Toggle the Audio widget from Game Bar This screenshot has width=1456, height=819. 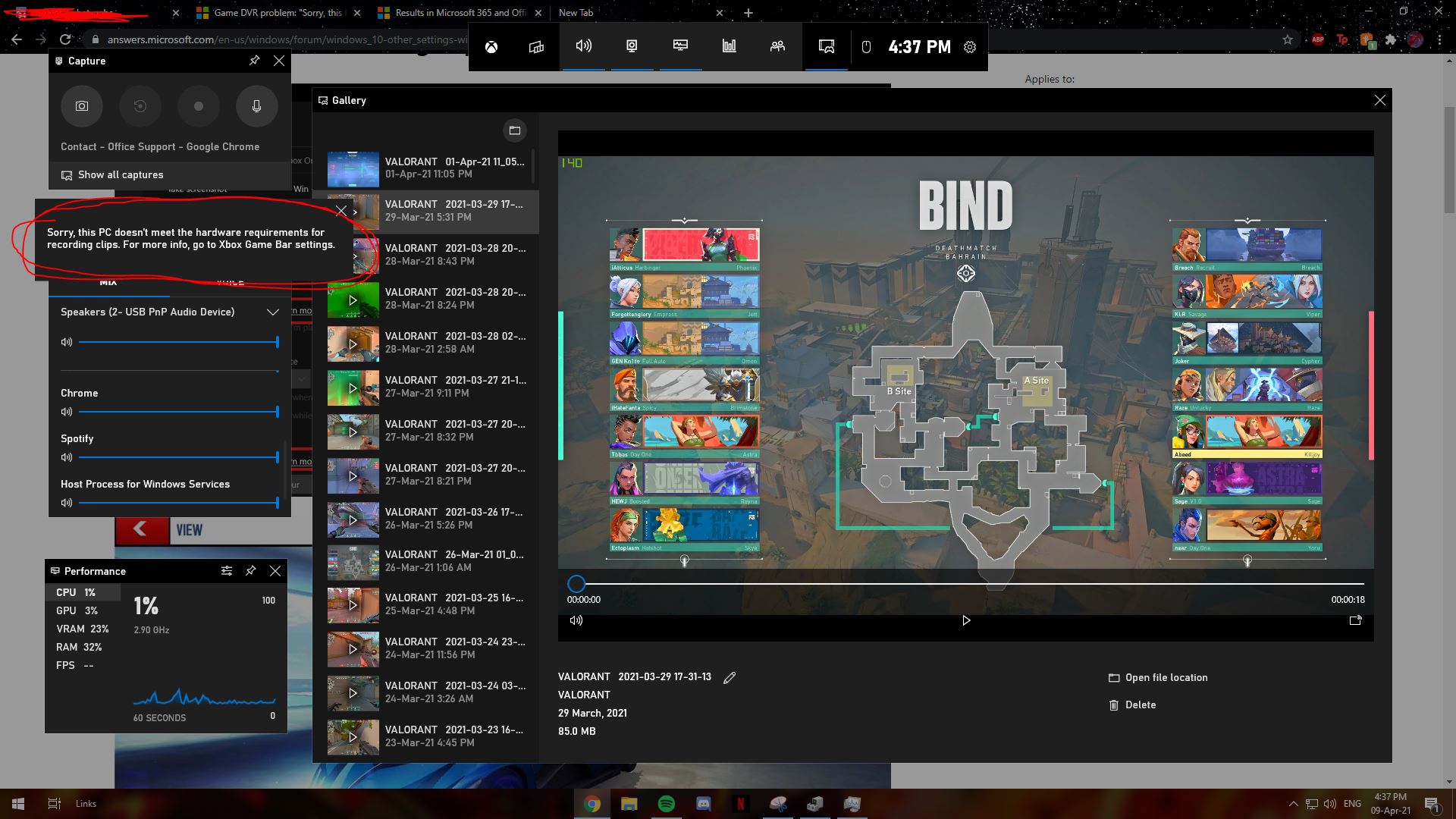click(583, 46)
